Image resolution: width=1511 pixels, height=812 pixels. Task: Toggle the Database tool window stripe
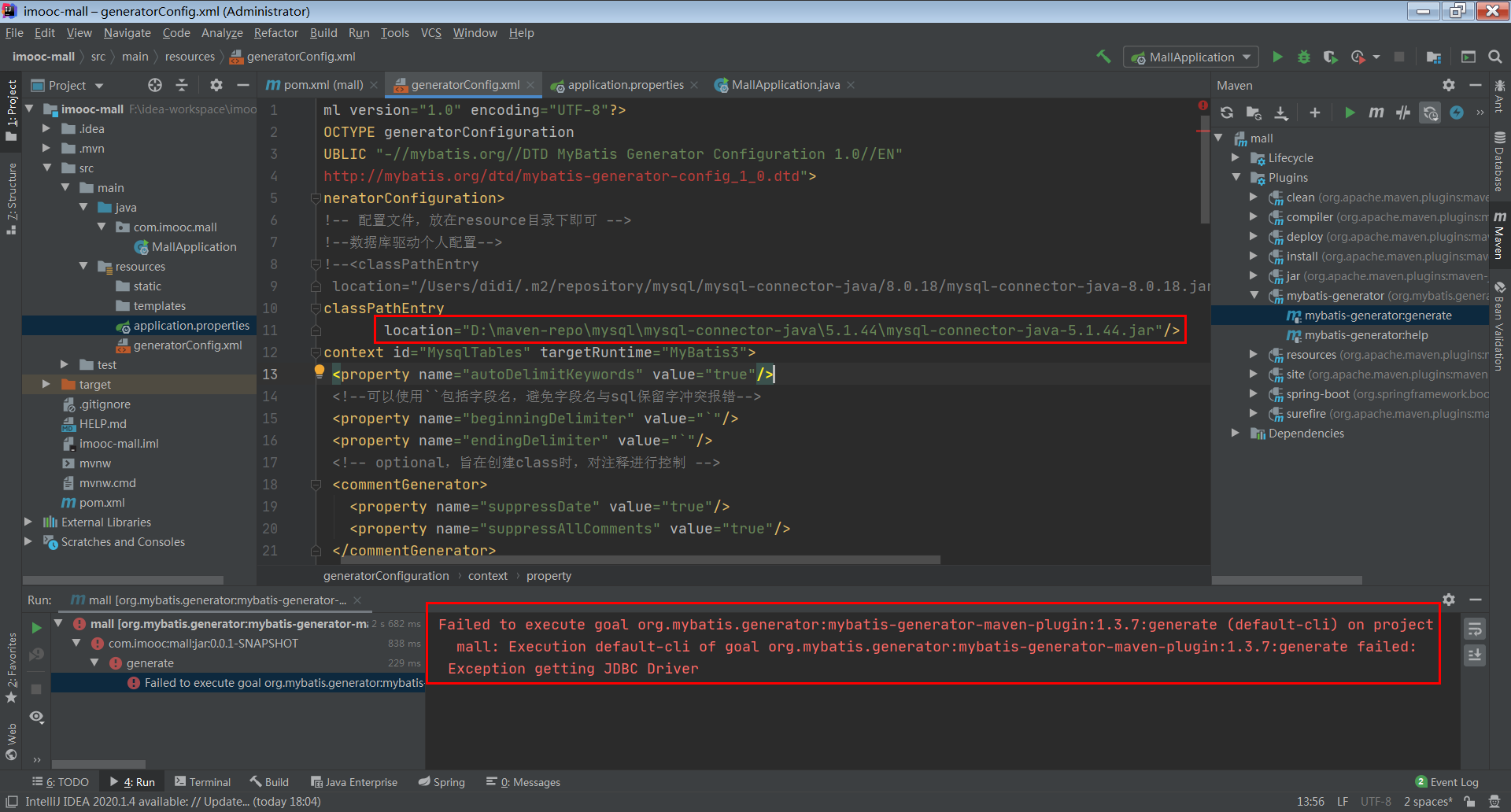pos(1500,162)
